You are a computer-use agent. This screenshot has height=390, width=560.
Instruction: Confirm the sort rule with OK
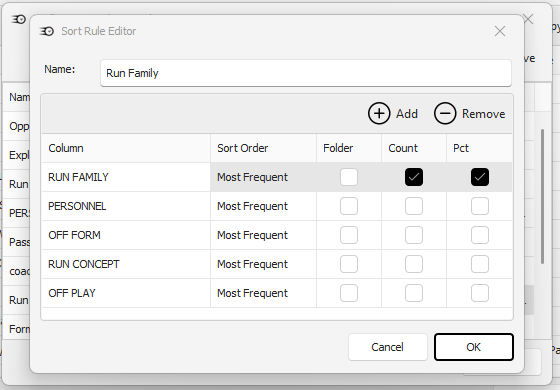tap(474, 347)
